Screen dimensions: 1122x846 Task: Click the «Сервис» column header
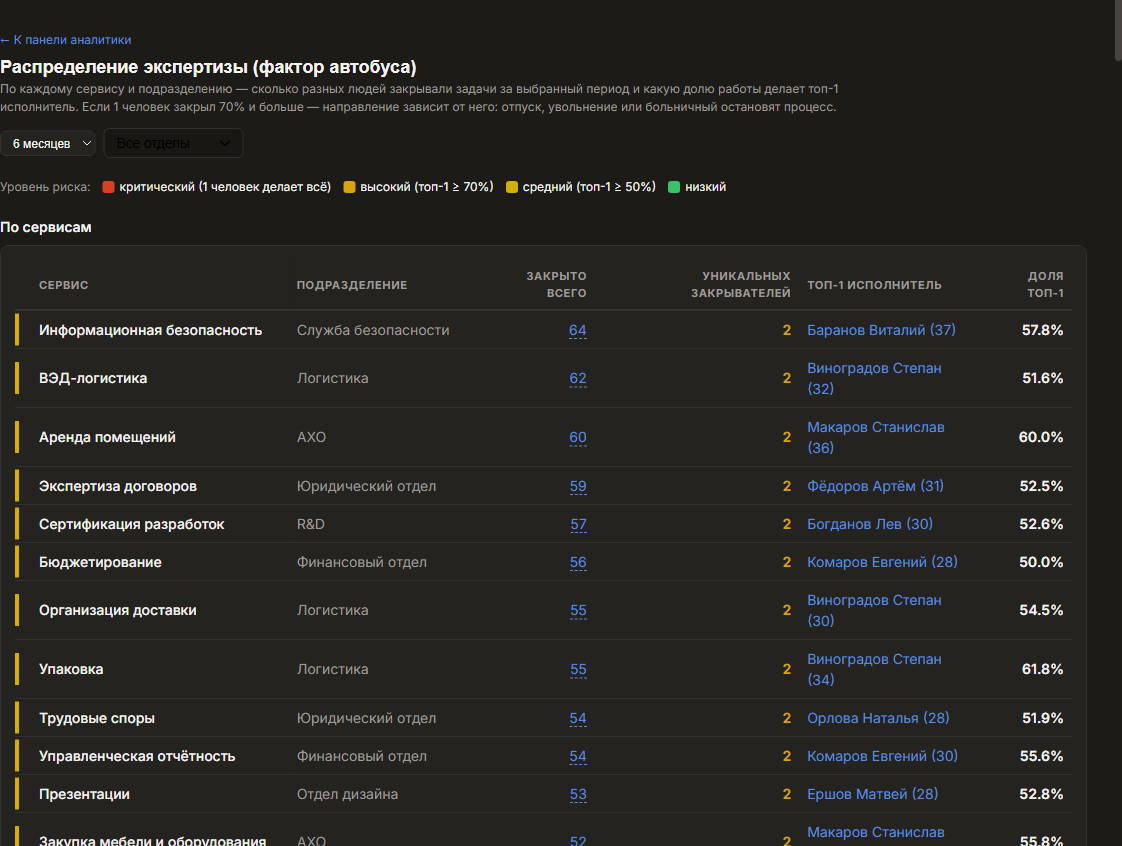pos(64,285)
